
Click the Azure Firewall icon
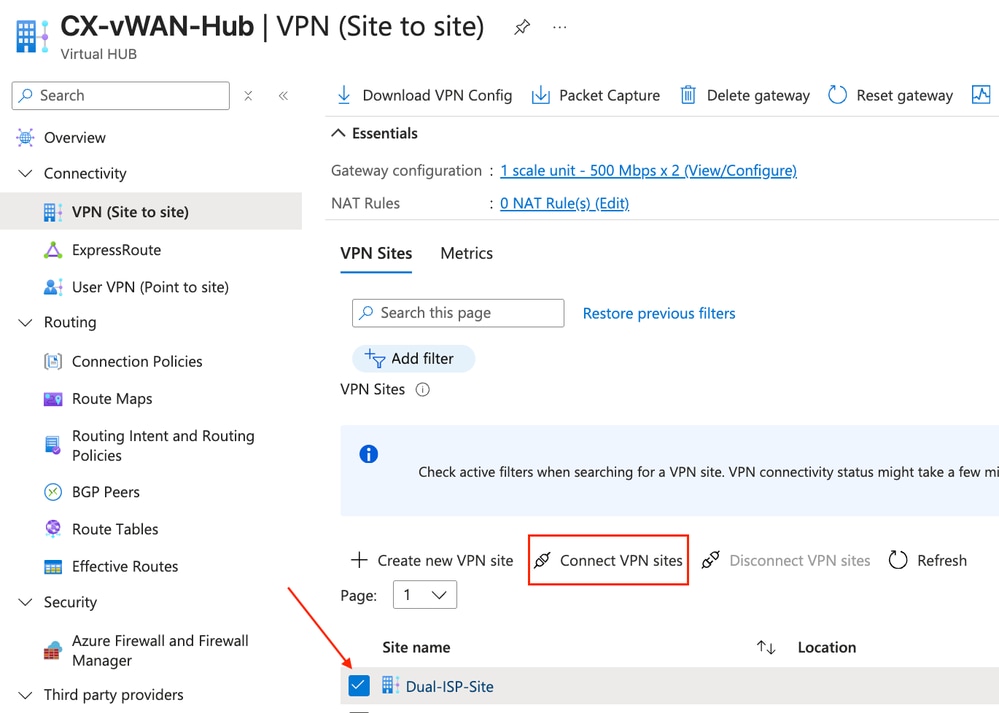(x=53, y=651)
